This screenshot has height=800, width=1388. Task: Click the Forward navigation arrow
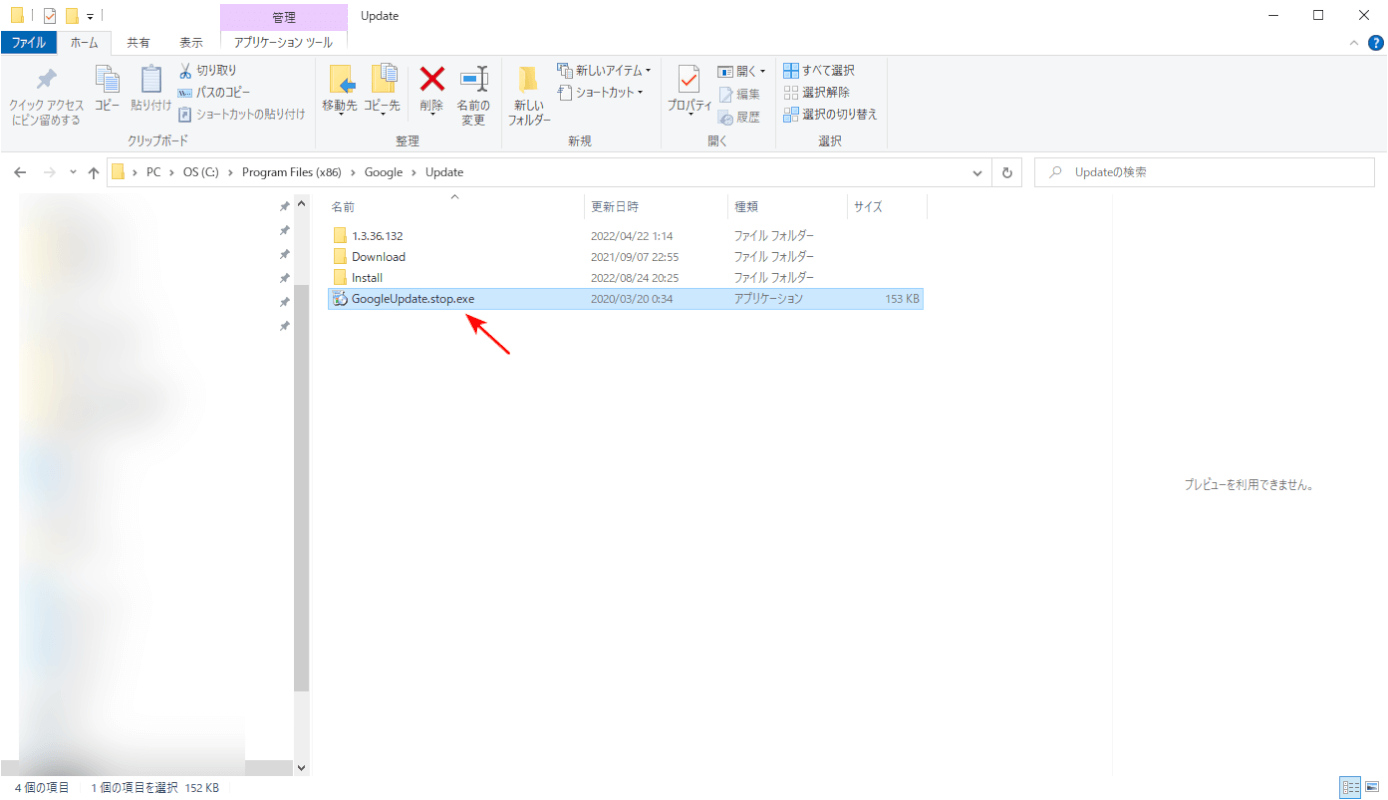[x=49, y=172]
